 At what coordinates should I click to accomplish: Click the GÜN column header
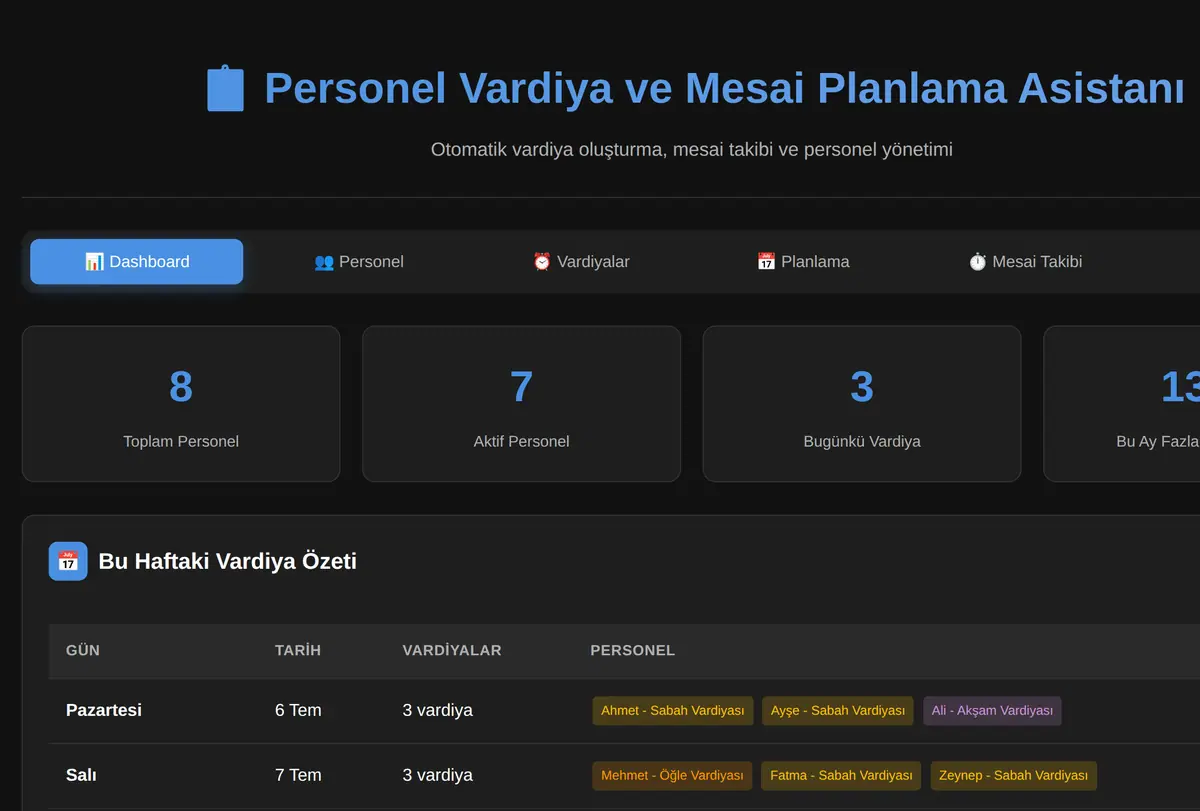(x=83, y=651)
